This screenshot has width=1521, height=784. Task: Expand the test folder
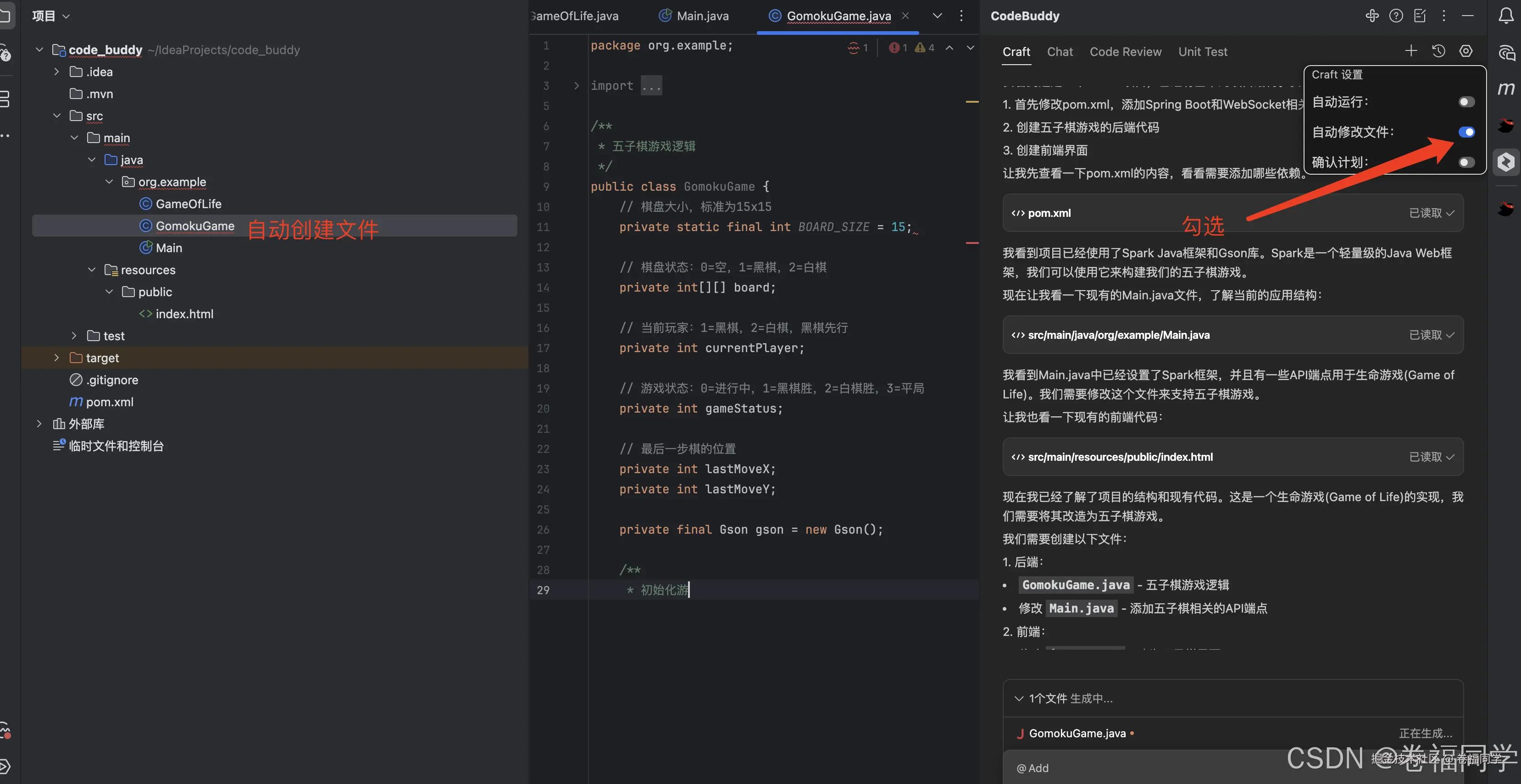coord(74,335)
